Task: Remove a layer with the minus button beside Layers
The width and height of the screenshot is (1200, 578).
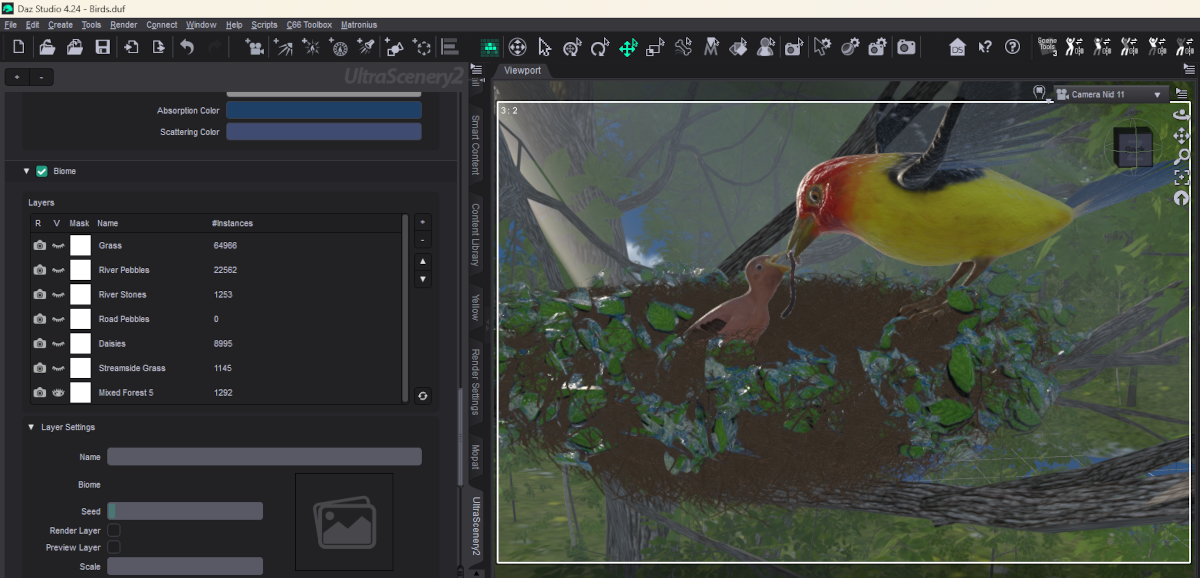Action: click(x=423, y=240)
